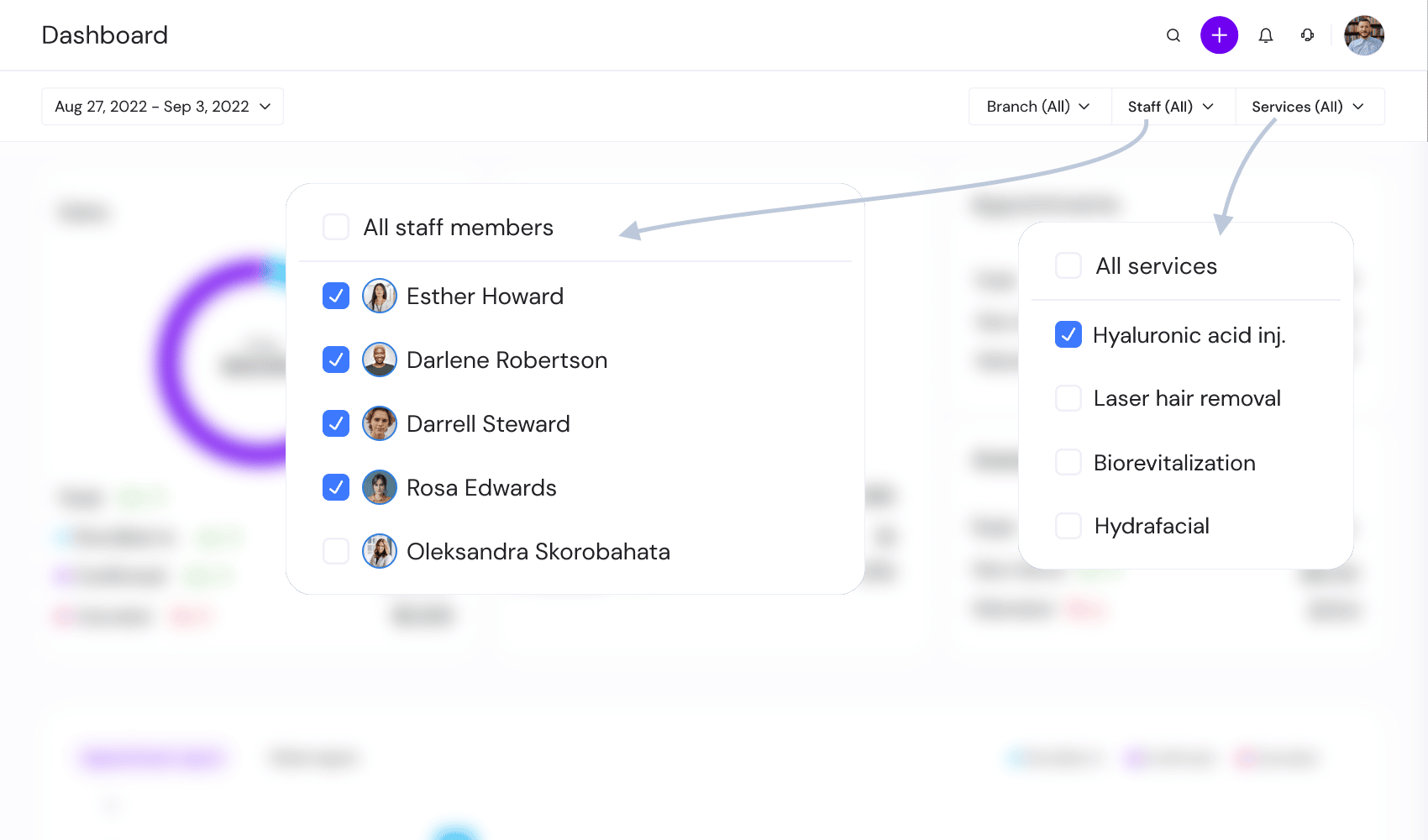
Task: Open the Services (All) dropdown
Action: [x=1309, y=106]
